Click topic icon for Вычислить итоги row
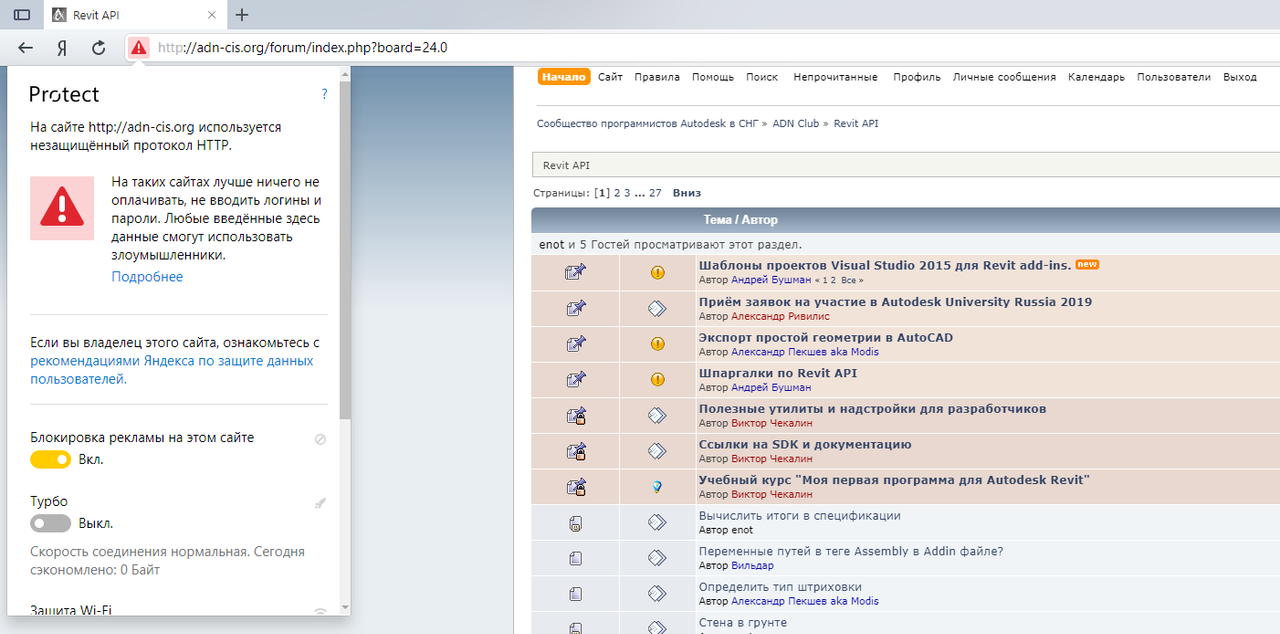 tap(575, 523)
